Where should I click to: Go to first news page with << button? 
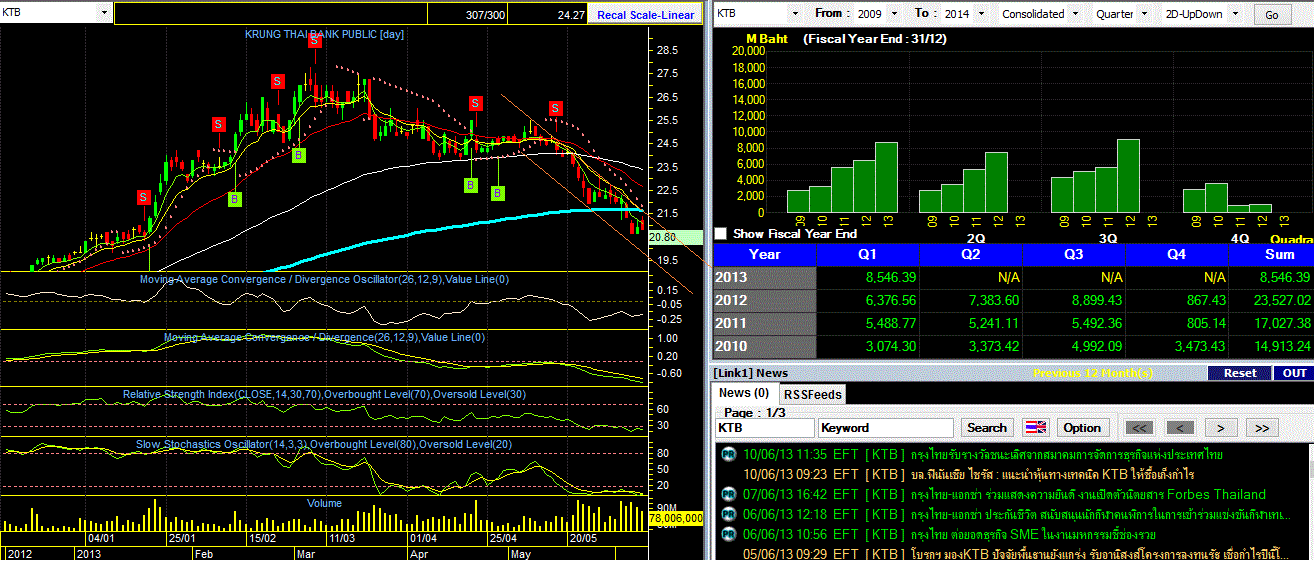[1140, 428]
